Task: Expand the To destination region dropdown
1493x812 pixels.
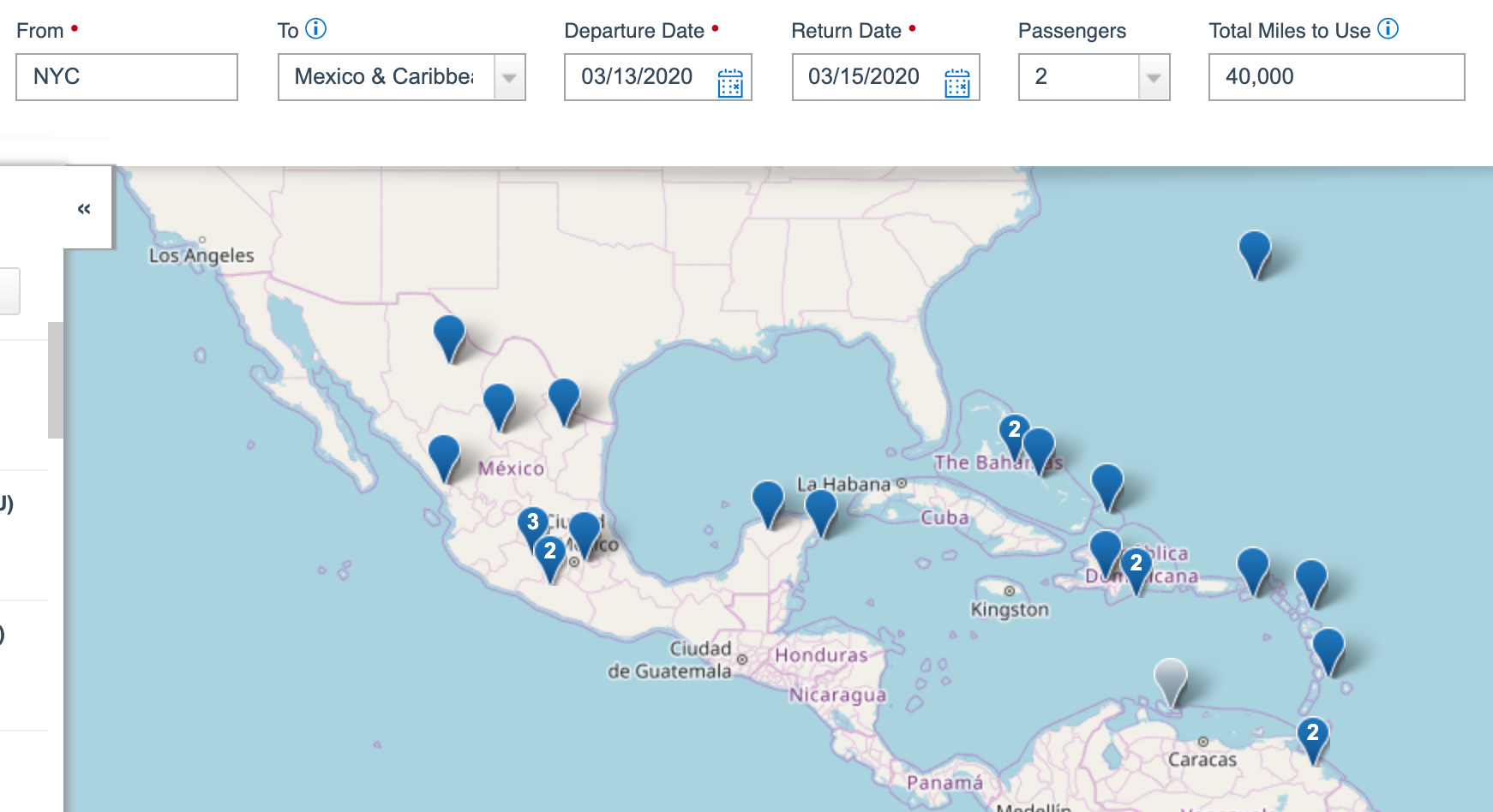Action: pyautogui.click(x=509, y=77)
